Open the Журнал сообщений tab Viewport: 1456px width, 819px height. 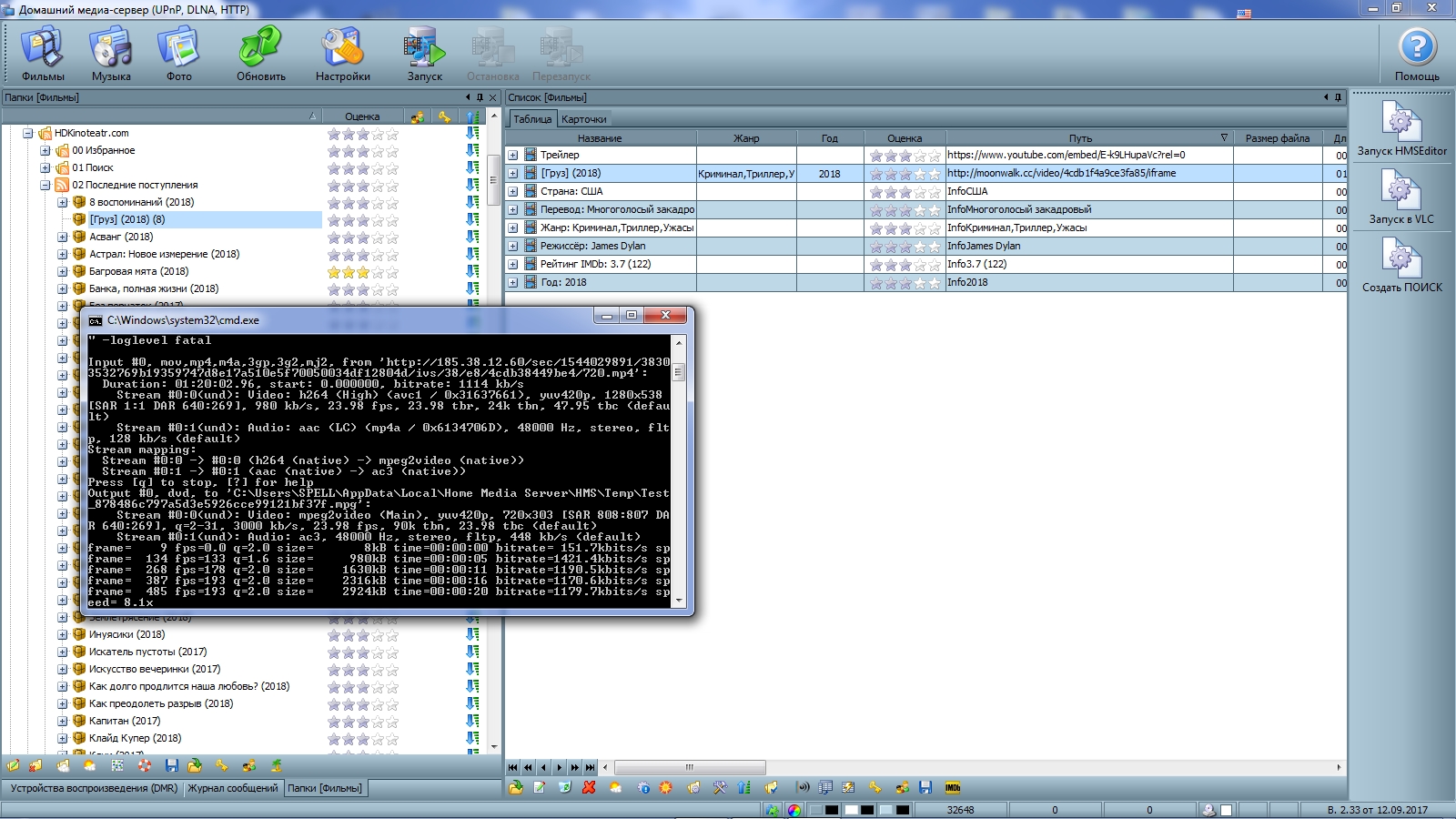(233, 788)
